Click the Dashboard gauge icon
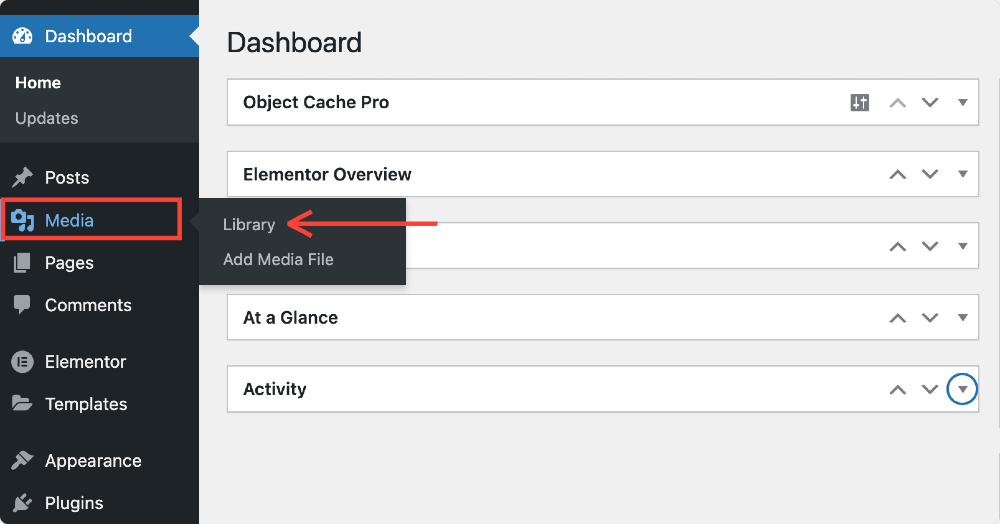Viewport: 1000px width, 524px height. 22,36
